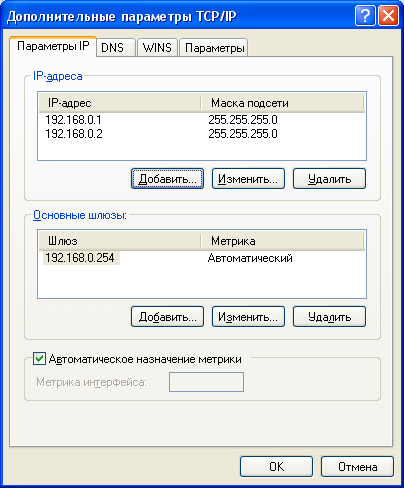The width and height of the screenshot is (404, 488).
Task: Uncheck Автоматическое назначение метрики checkbox
Action: [x=39, y=359]
